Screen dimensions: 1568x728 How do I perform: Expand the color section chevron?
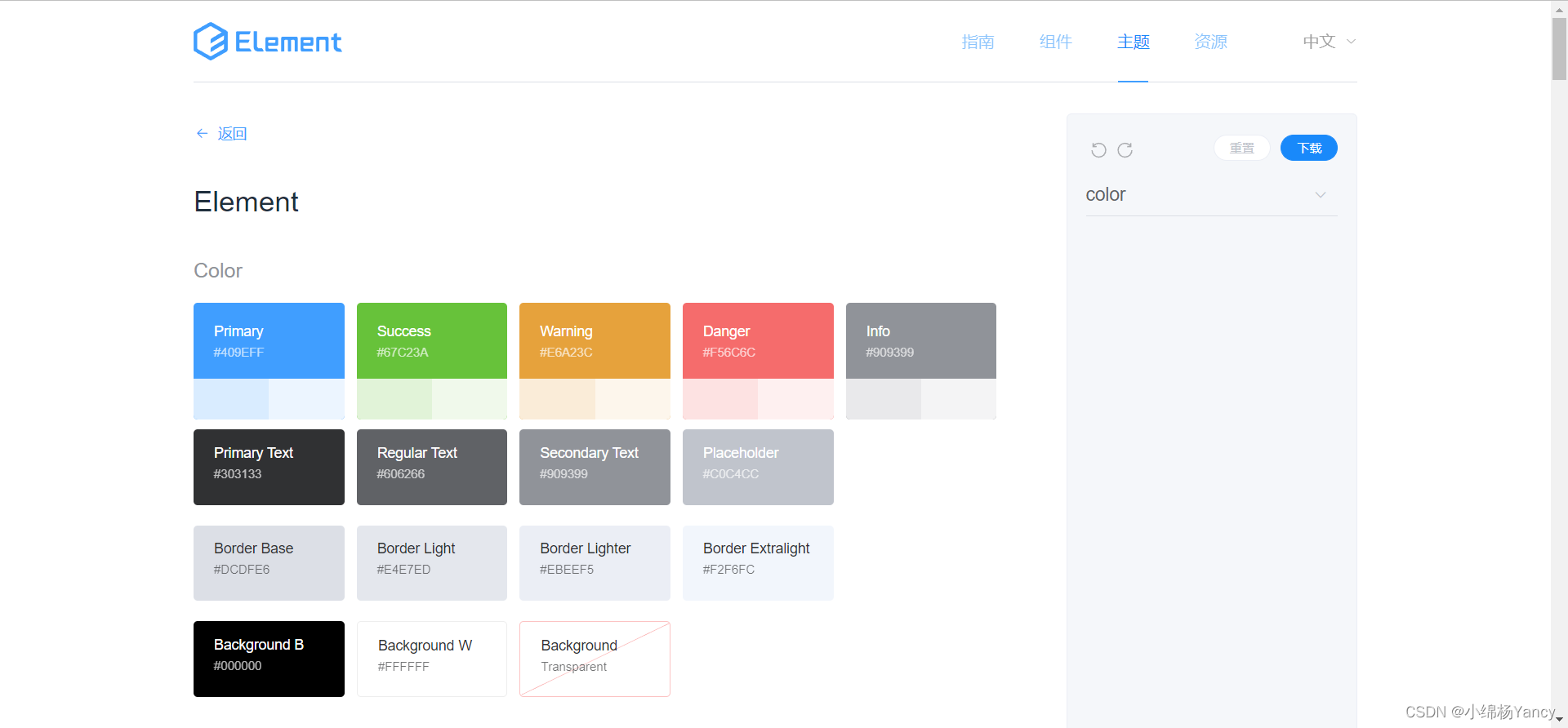point(1321,195)
